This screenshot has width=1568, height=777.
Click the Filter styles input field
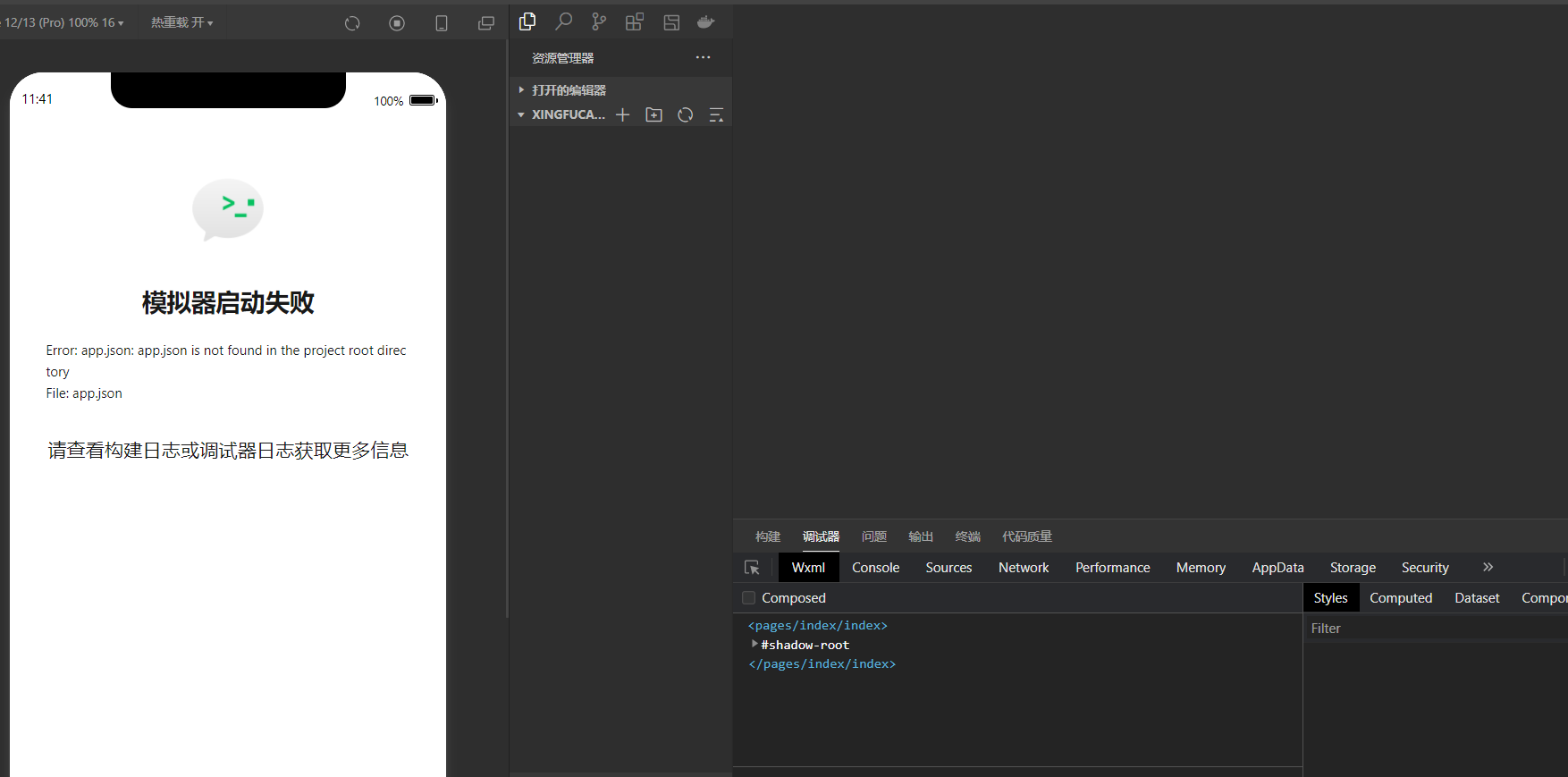point(1436,629)
